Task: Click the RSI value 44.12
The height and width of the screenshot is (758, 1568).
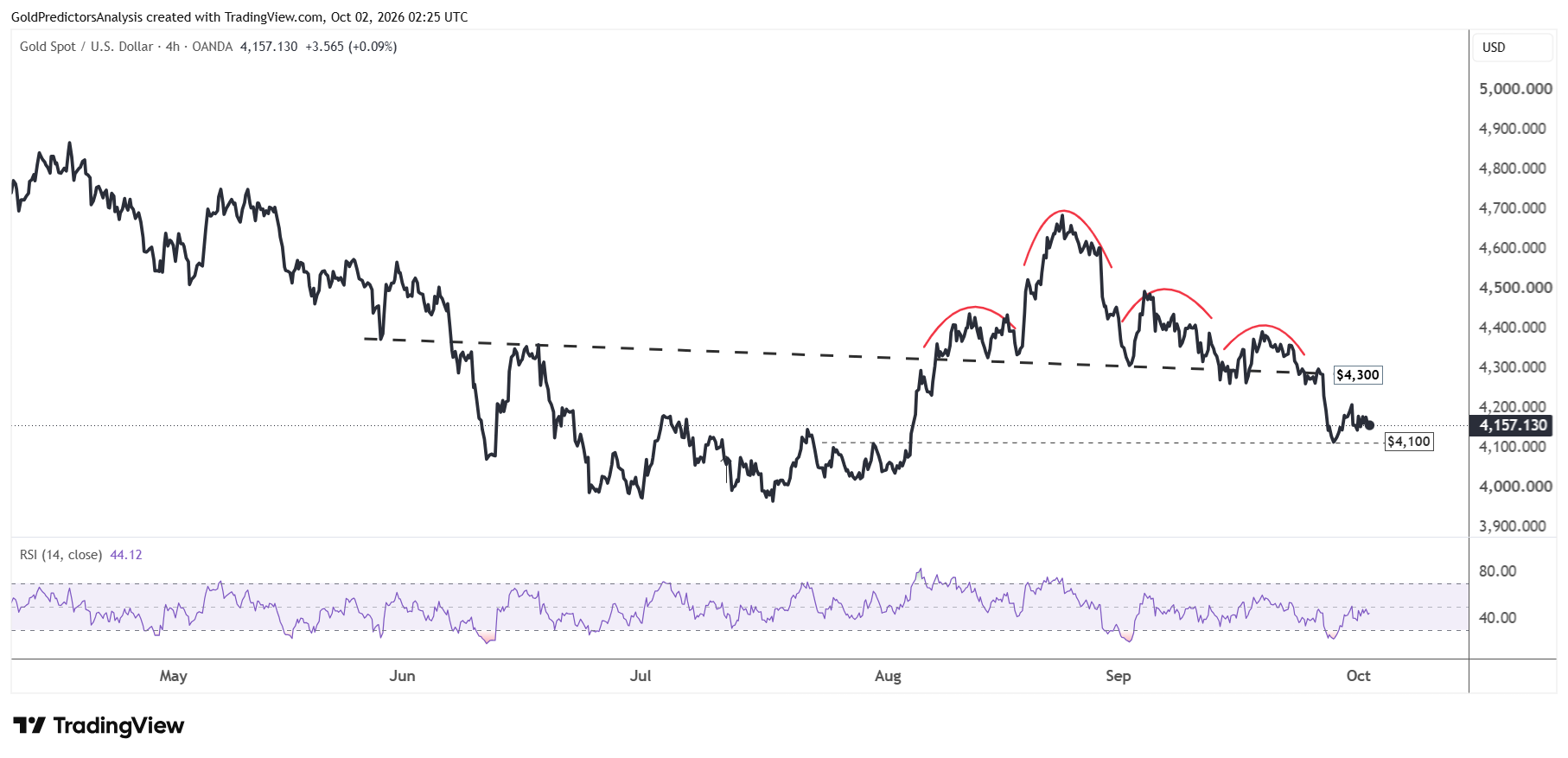Action: [126, 555]
